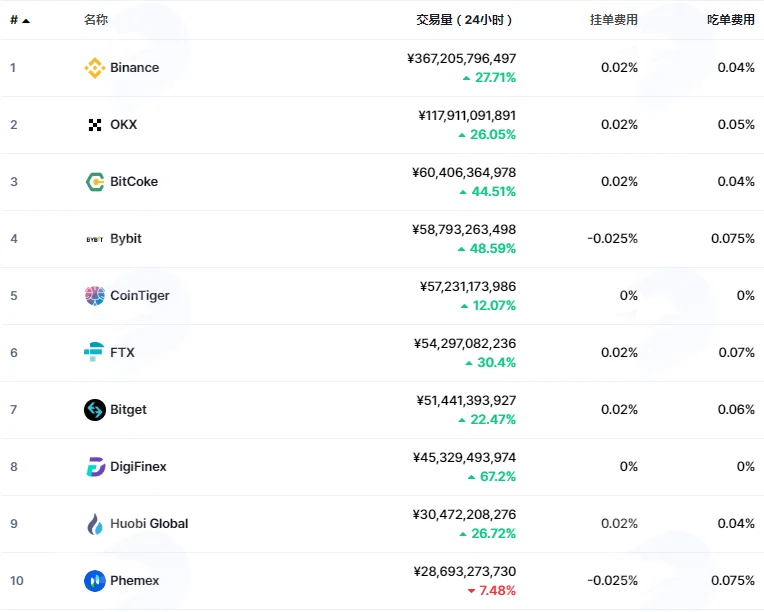Screen dimensions: 764x612
Task: Open the Huobi Global name link
Action: click(x=149, y=524)
